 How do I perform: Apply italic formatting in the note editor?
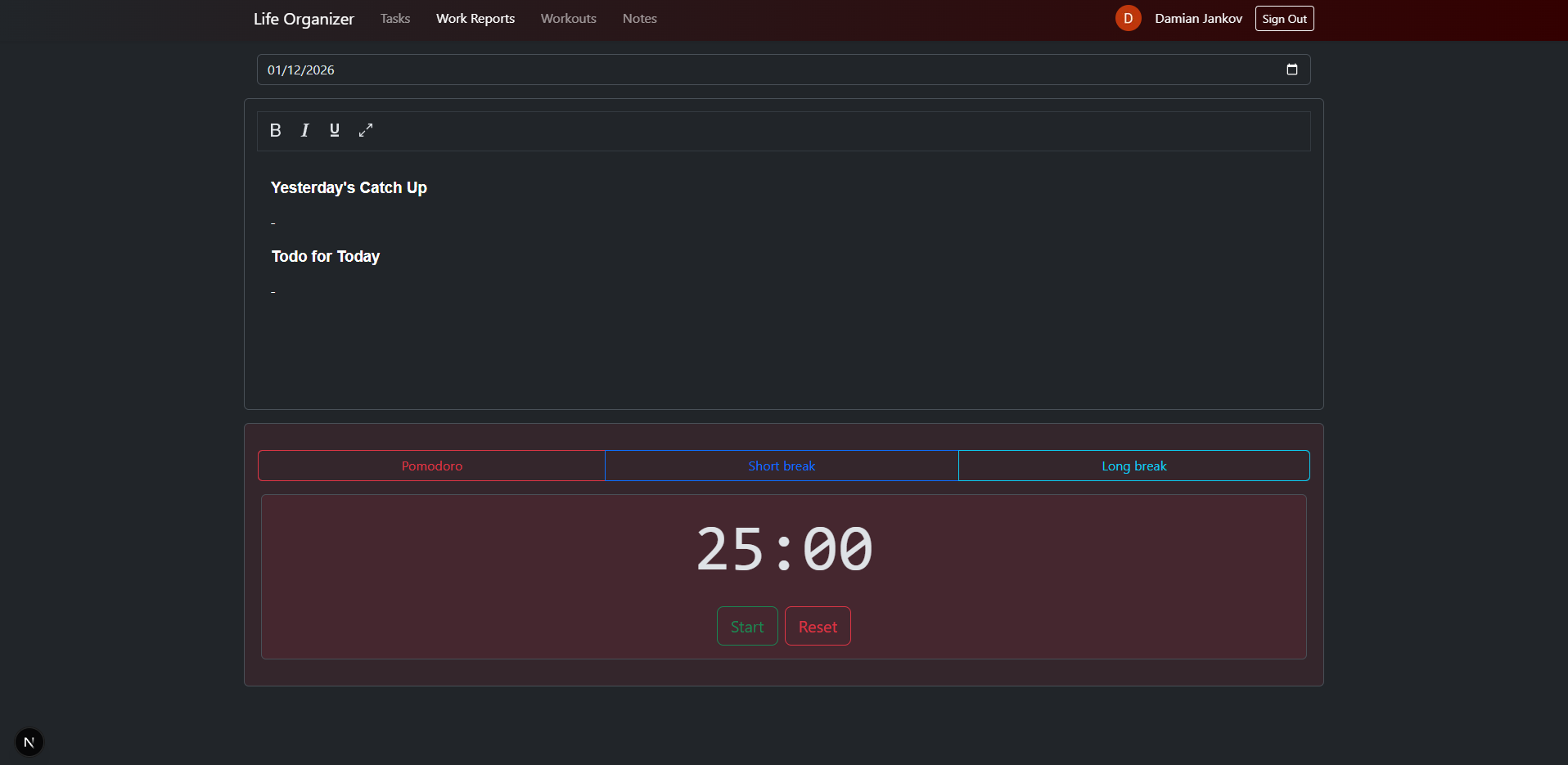tap(304, 130)
